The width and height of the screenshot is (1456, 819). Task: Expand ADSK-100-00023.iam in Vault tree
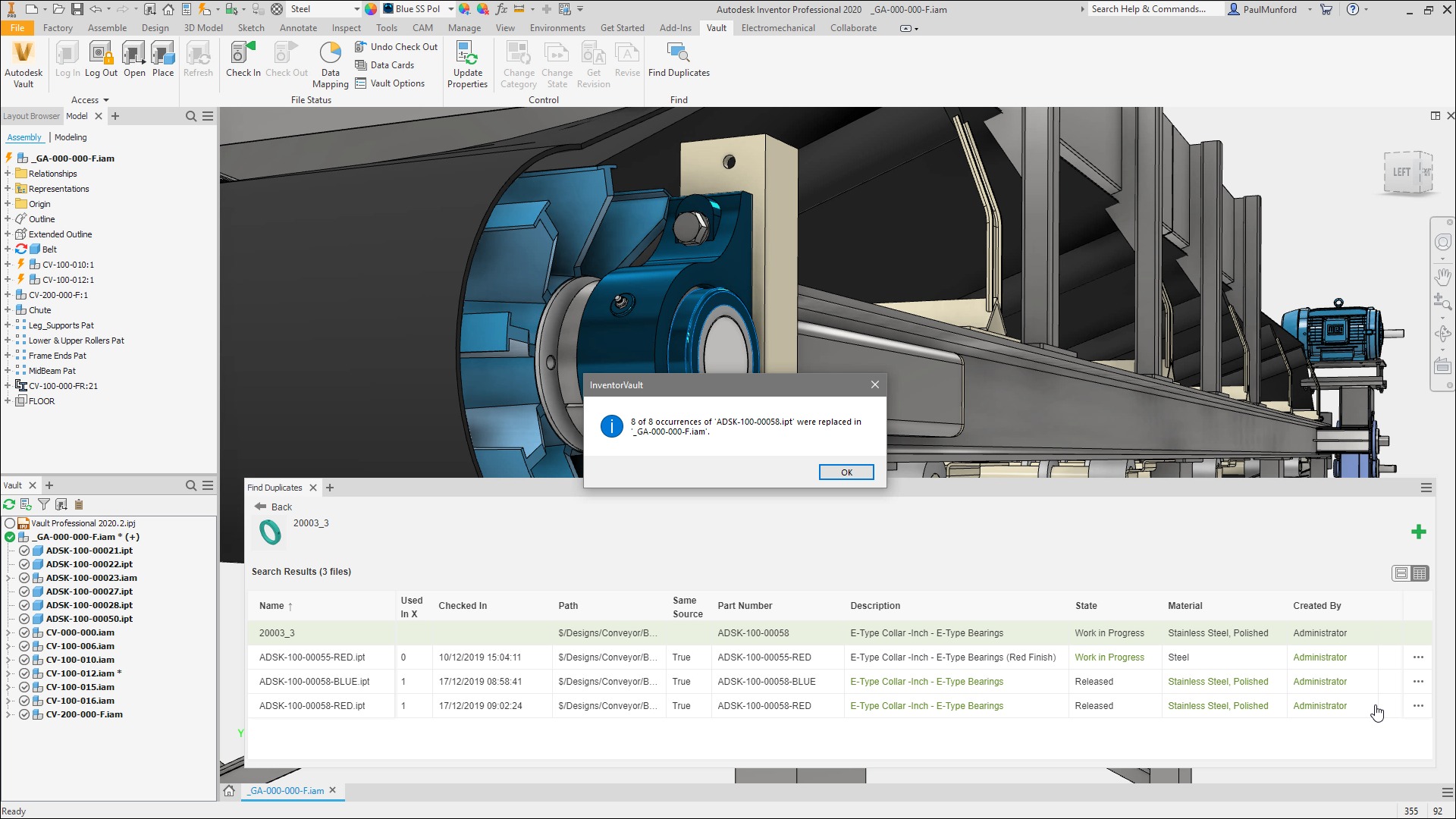click(9, 578)
